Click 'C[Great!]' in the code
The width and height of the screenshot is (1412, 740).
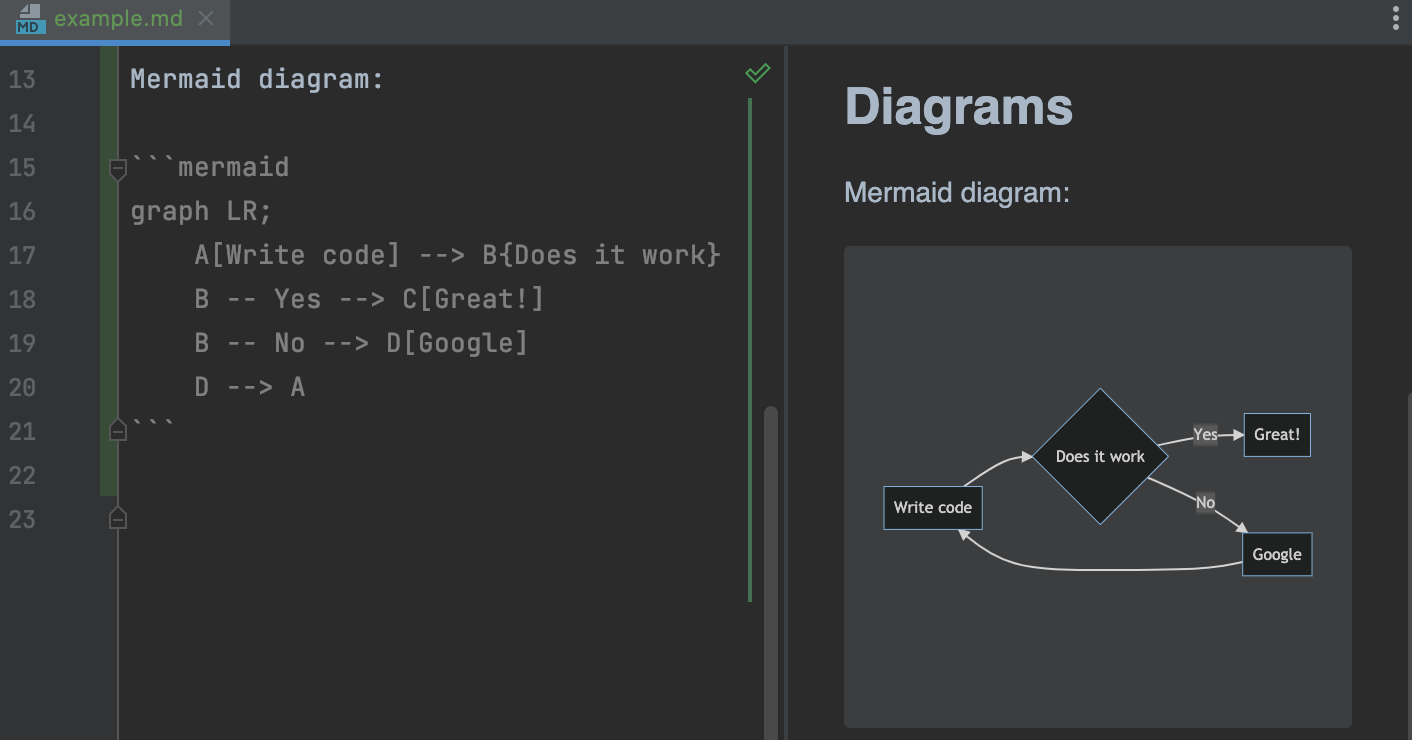473,299
